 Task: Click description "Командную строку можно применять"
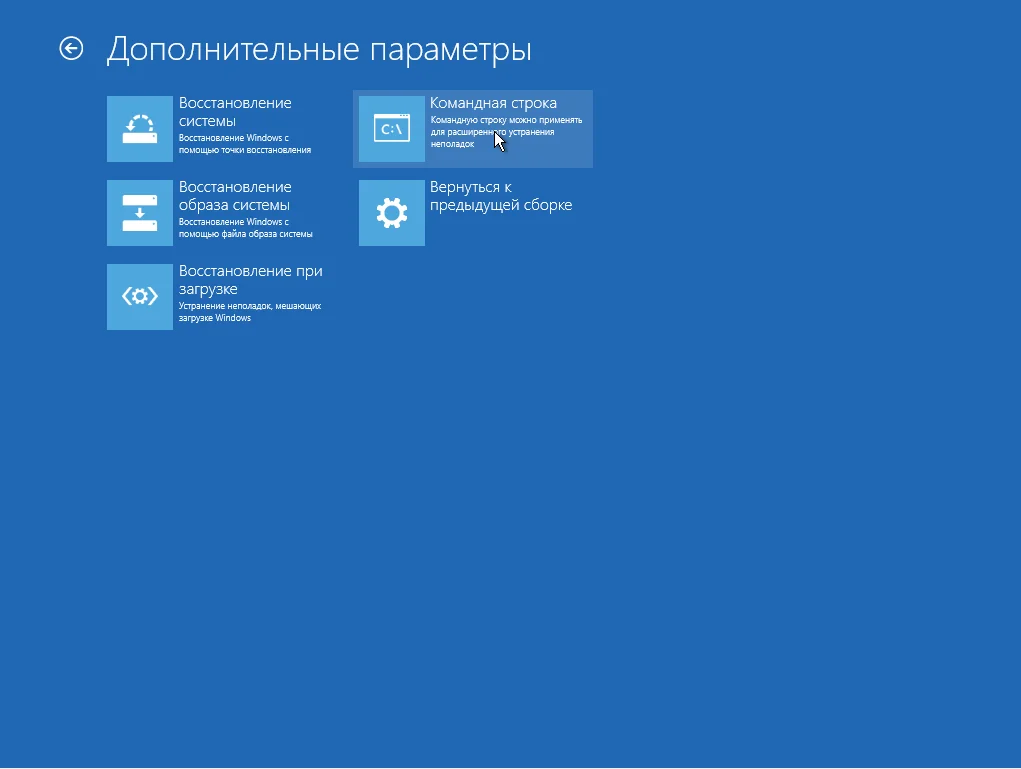[x=507, y=120]
